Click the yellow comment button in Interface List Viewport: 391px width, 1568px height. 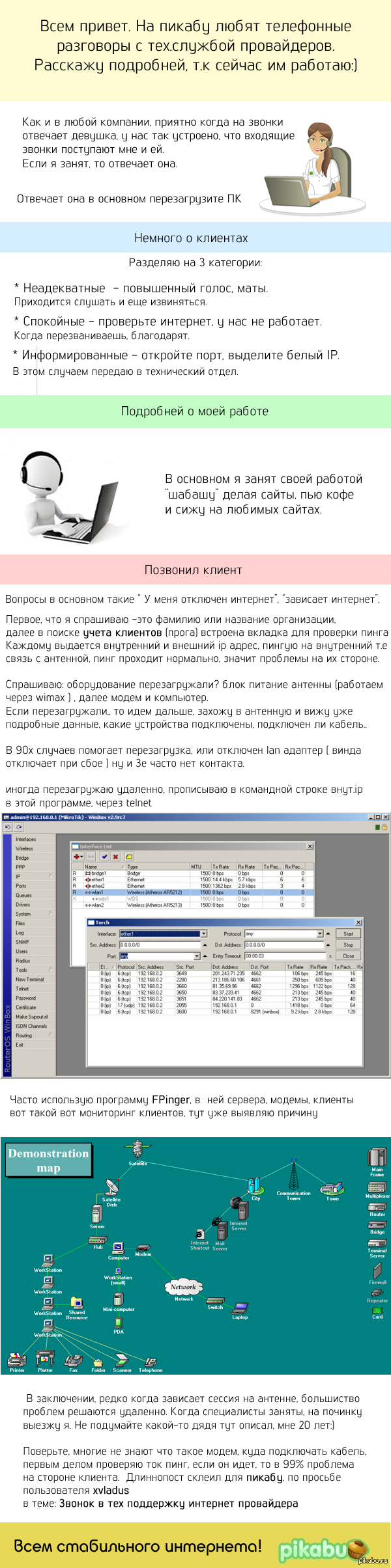(x=129, y=857)
